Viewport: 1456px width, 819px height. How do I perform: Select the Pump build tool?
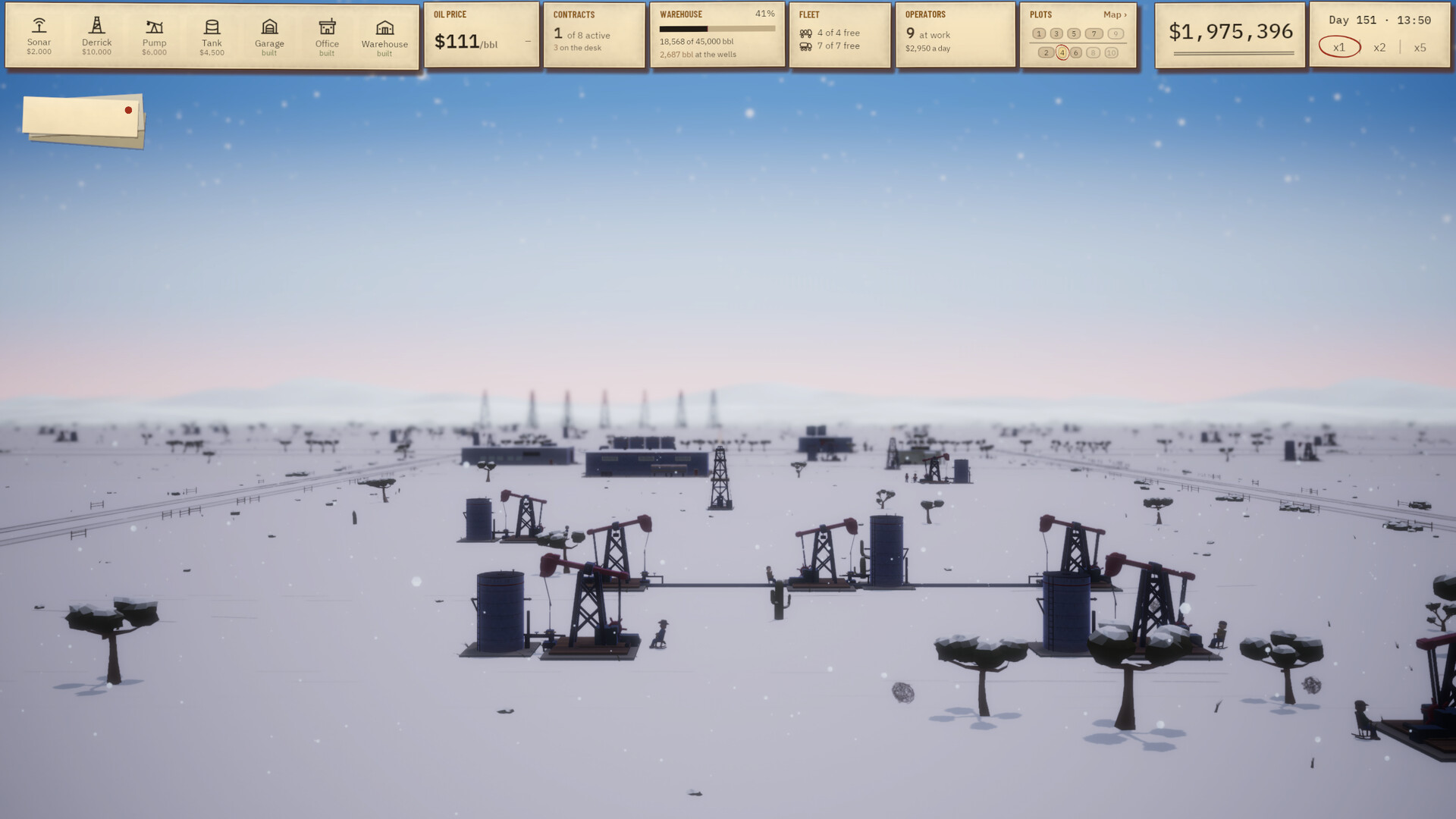155,36
